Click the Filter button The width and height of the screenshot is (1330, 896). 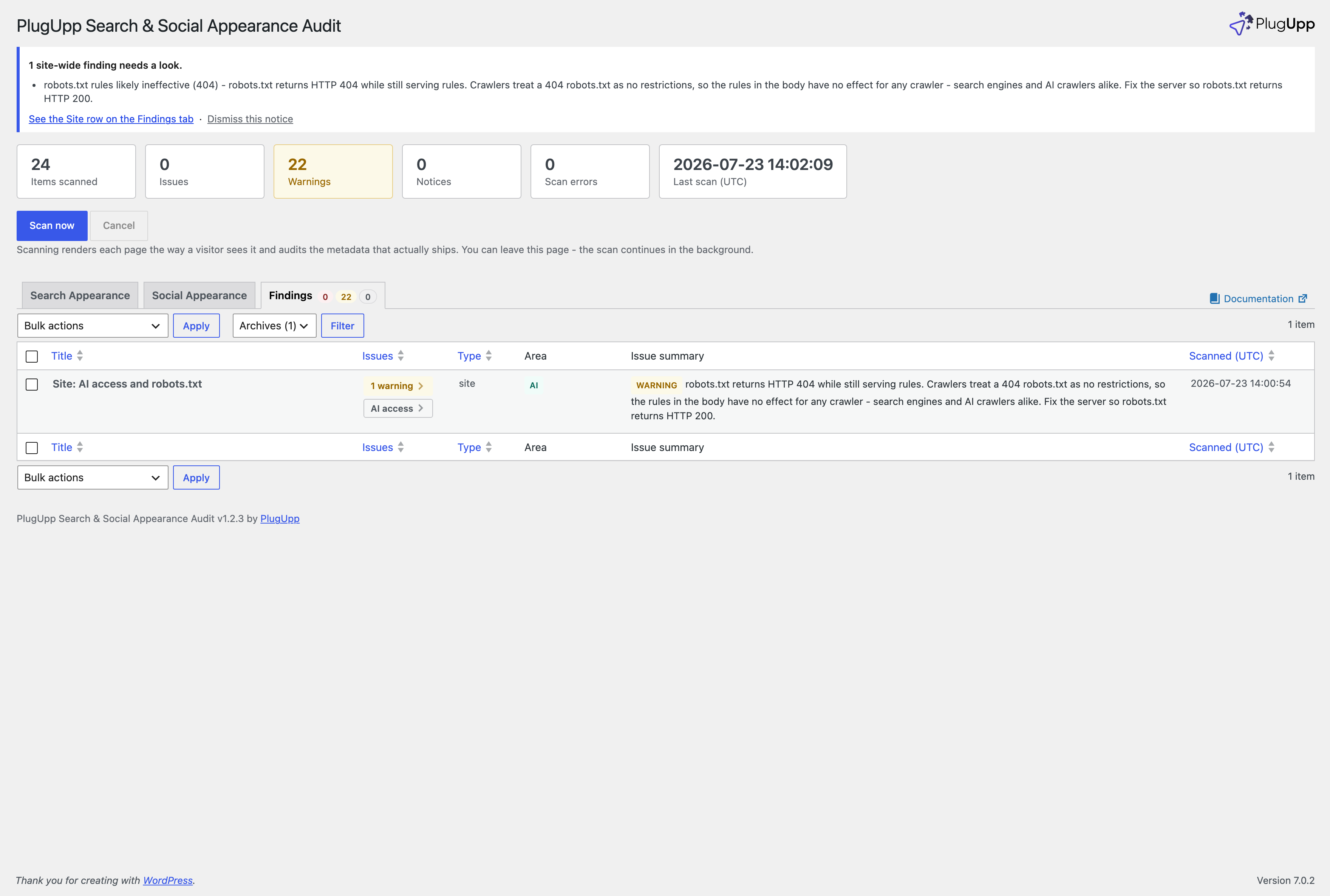pyautogui.click(x=342, y=326)
